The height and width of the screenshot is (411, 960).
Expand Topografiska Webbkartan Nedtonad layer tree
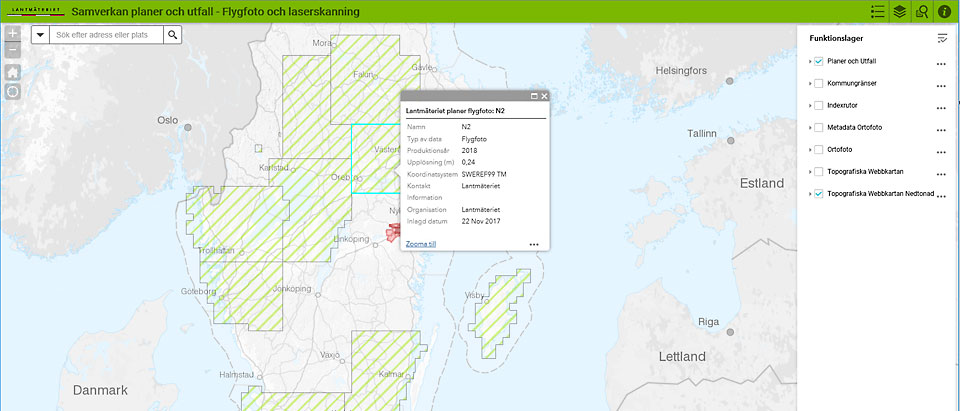810,194
